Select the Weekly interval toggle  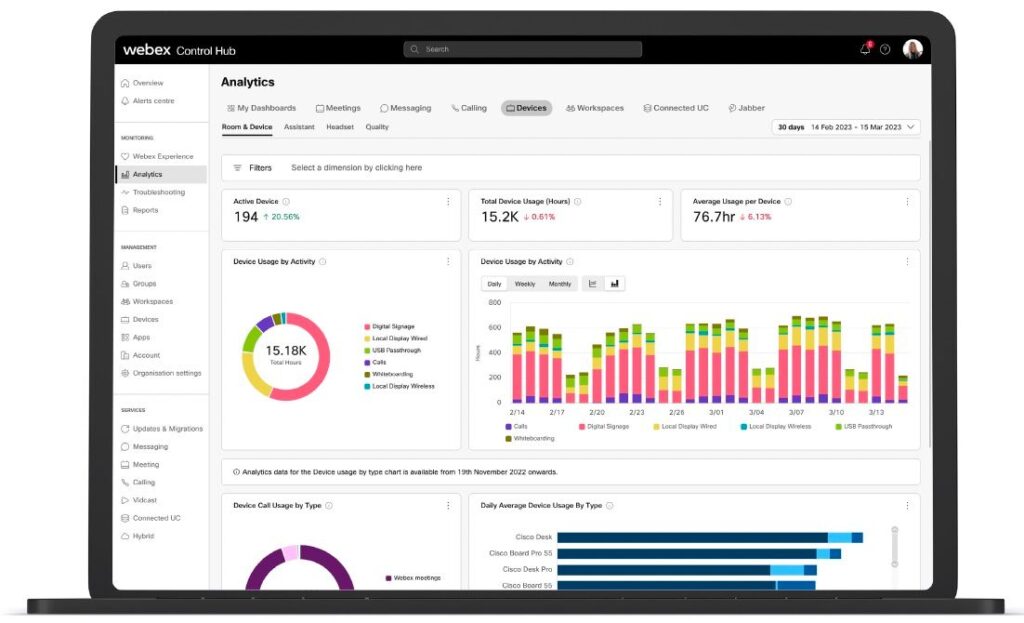pyautogui.click(x=525, y=284)
